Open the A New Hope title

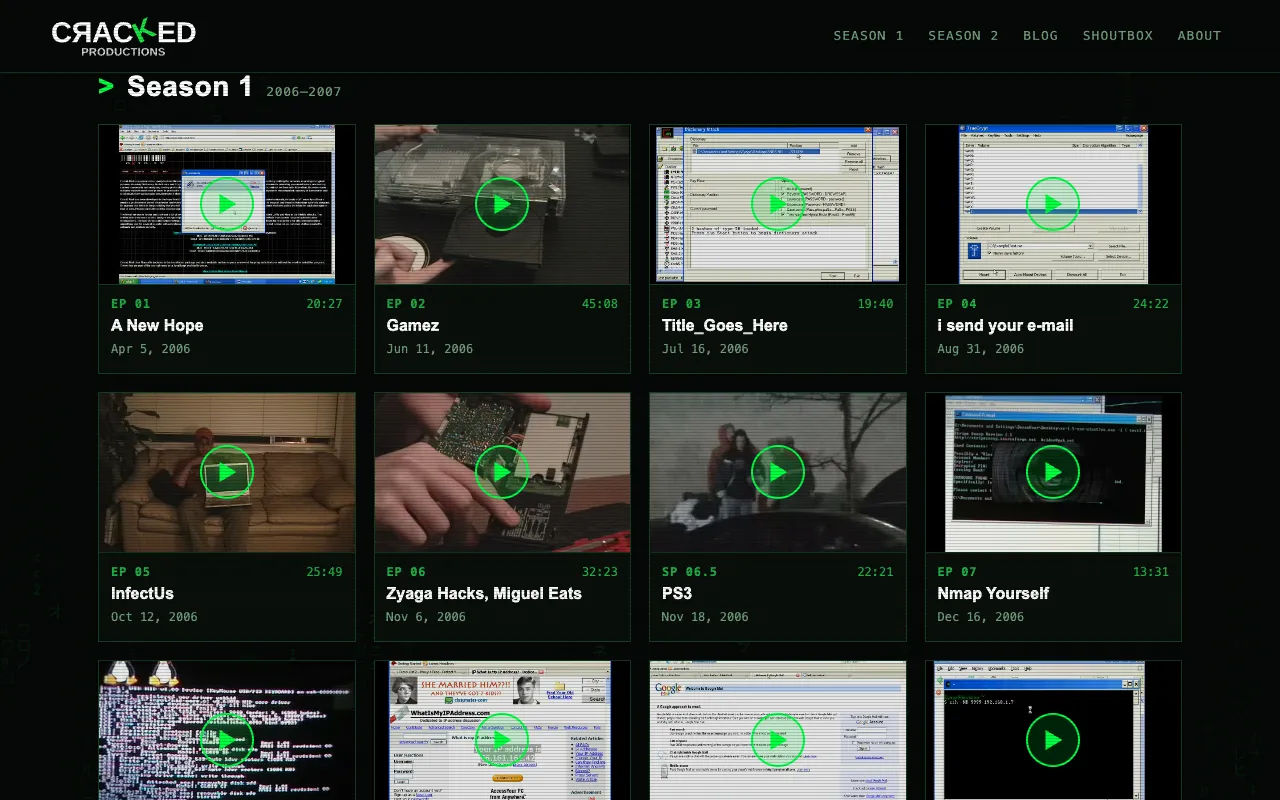[157, 325]
